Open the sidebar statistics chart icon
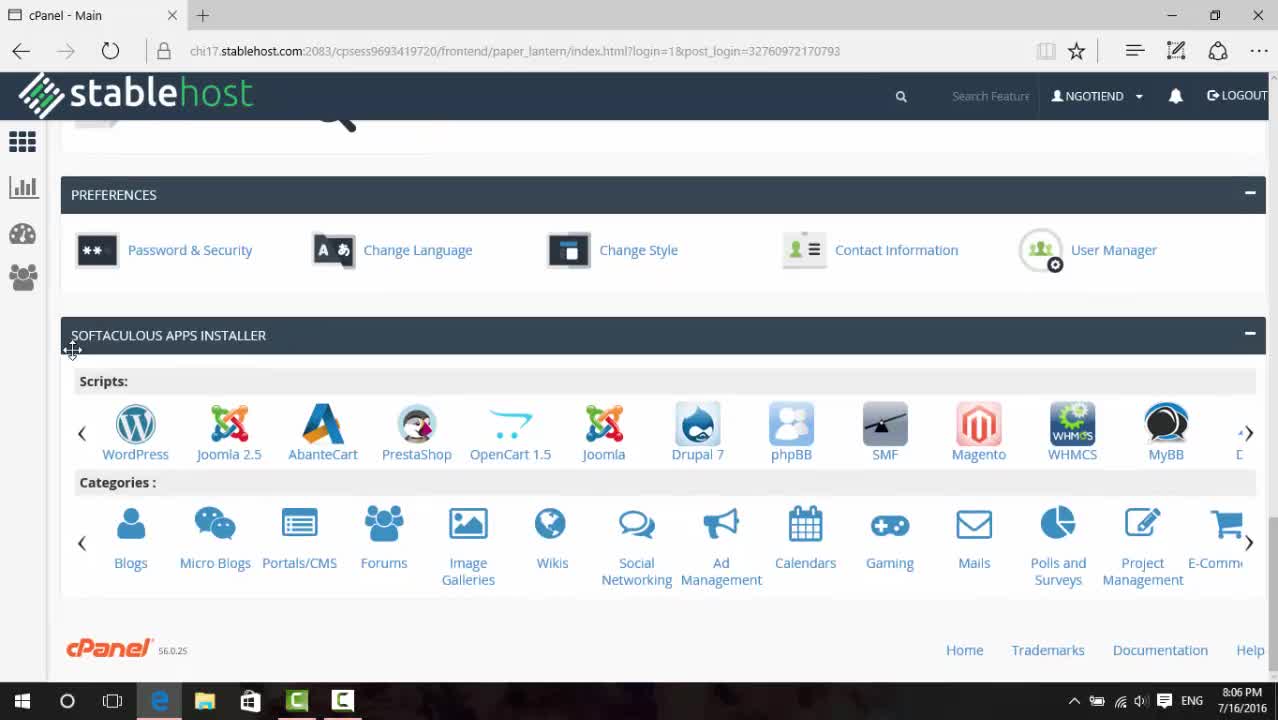 (x=22, y=187)
